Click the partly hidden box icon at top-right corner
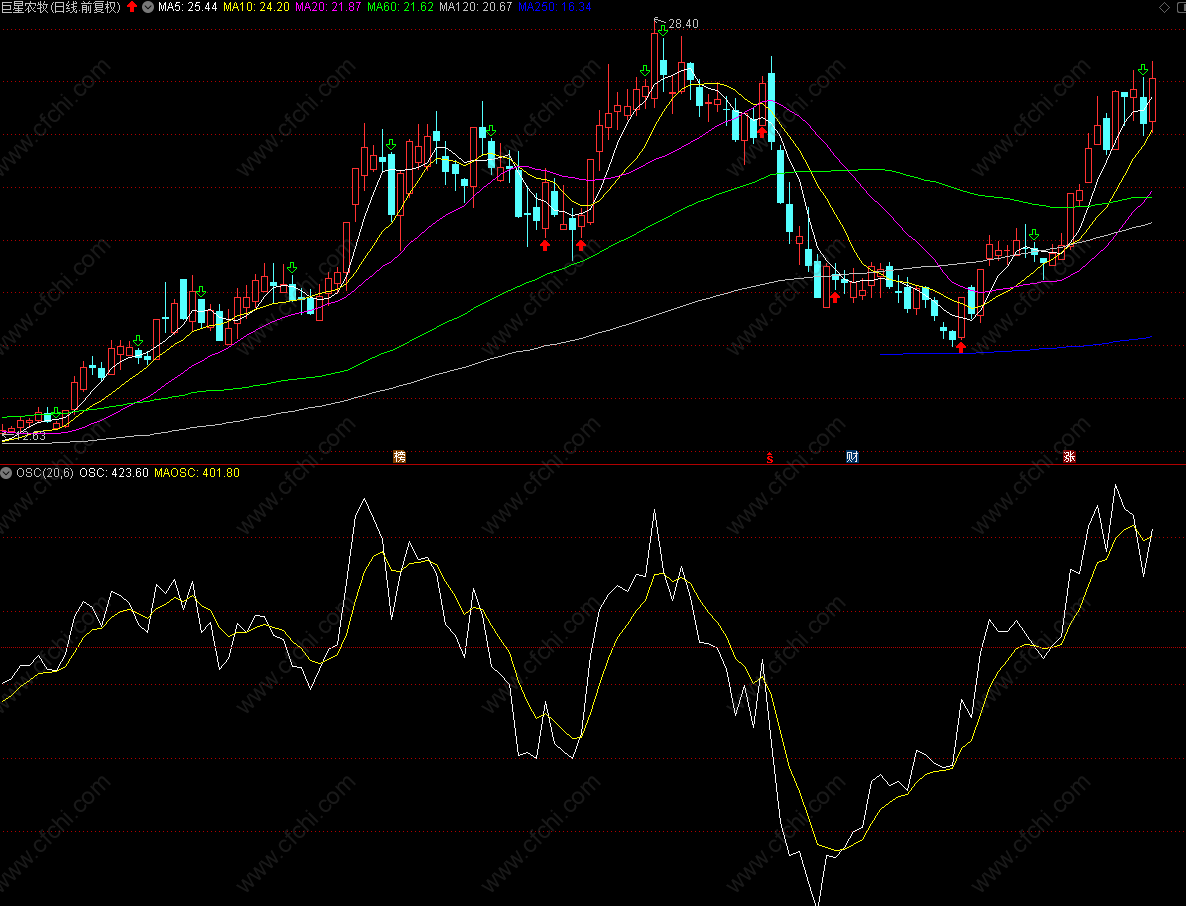Viewport: 1186px width, 906px height. (1181, 7)
